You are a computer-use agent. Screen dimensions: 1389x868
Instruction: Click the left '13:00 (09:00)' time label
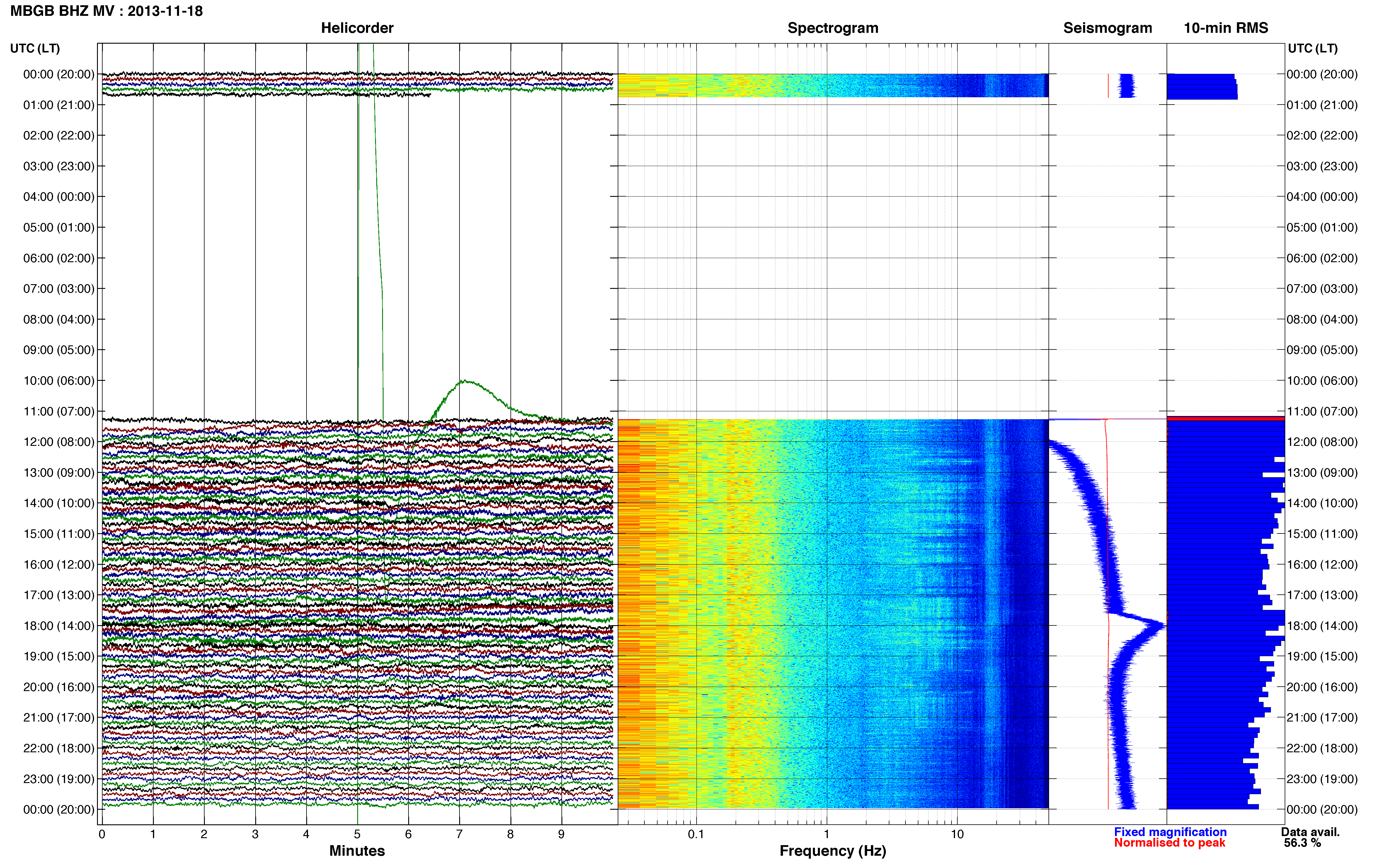[x=59, y=473]
